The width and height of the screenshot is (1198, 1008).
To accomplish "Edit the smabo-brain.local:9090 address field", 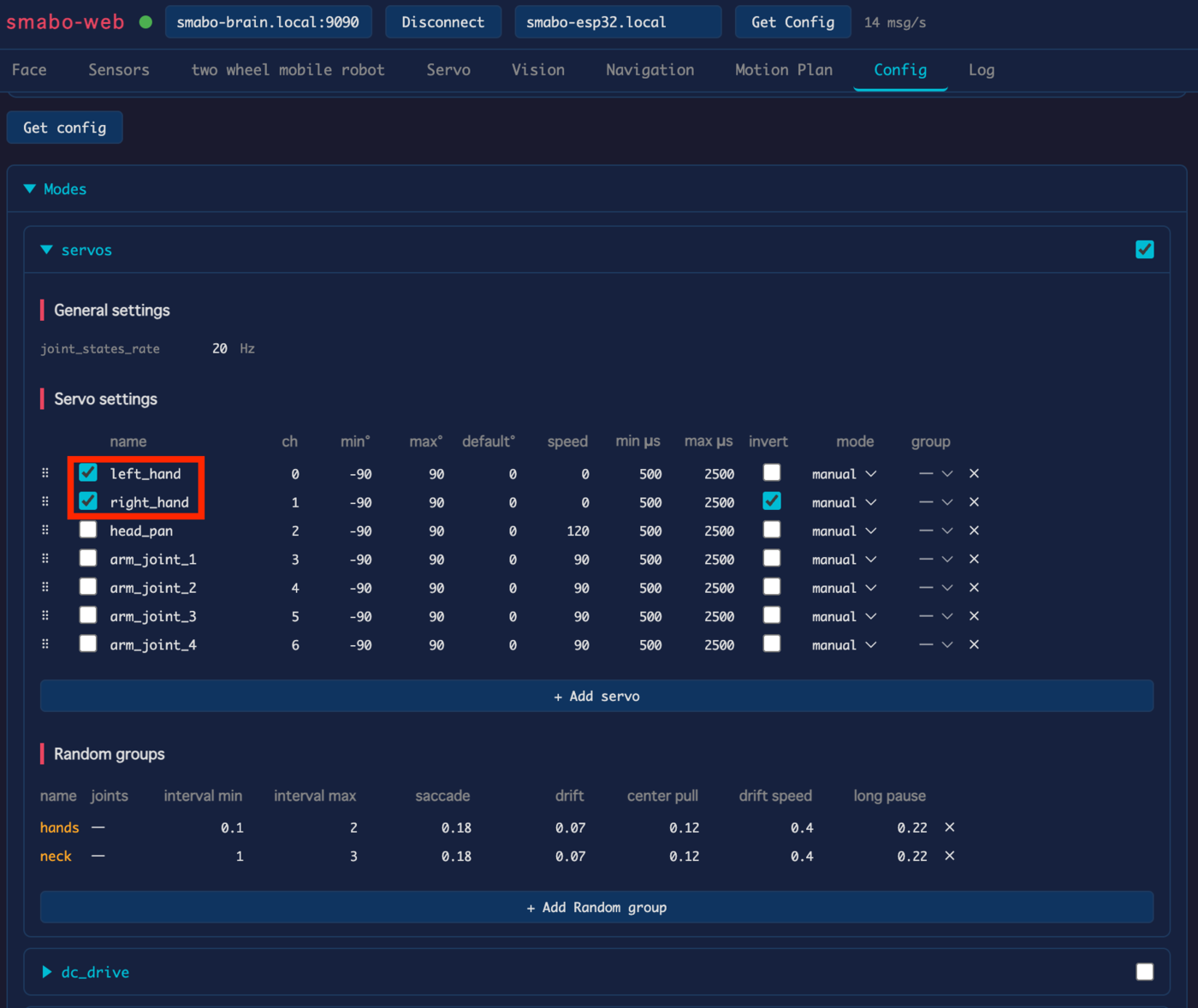I will 269,22.
